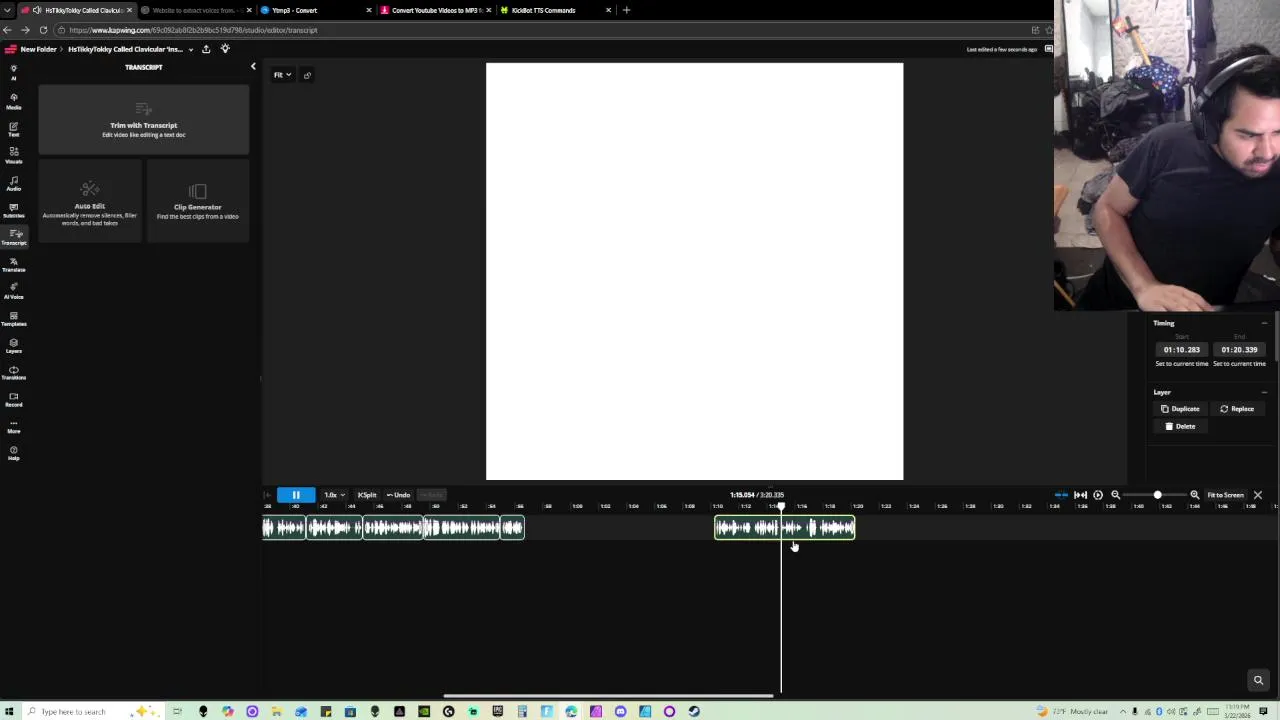1280x720 pixels.
Task: Click the timeline playhead marker
Action: click(x=781, y=507)
